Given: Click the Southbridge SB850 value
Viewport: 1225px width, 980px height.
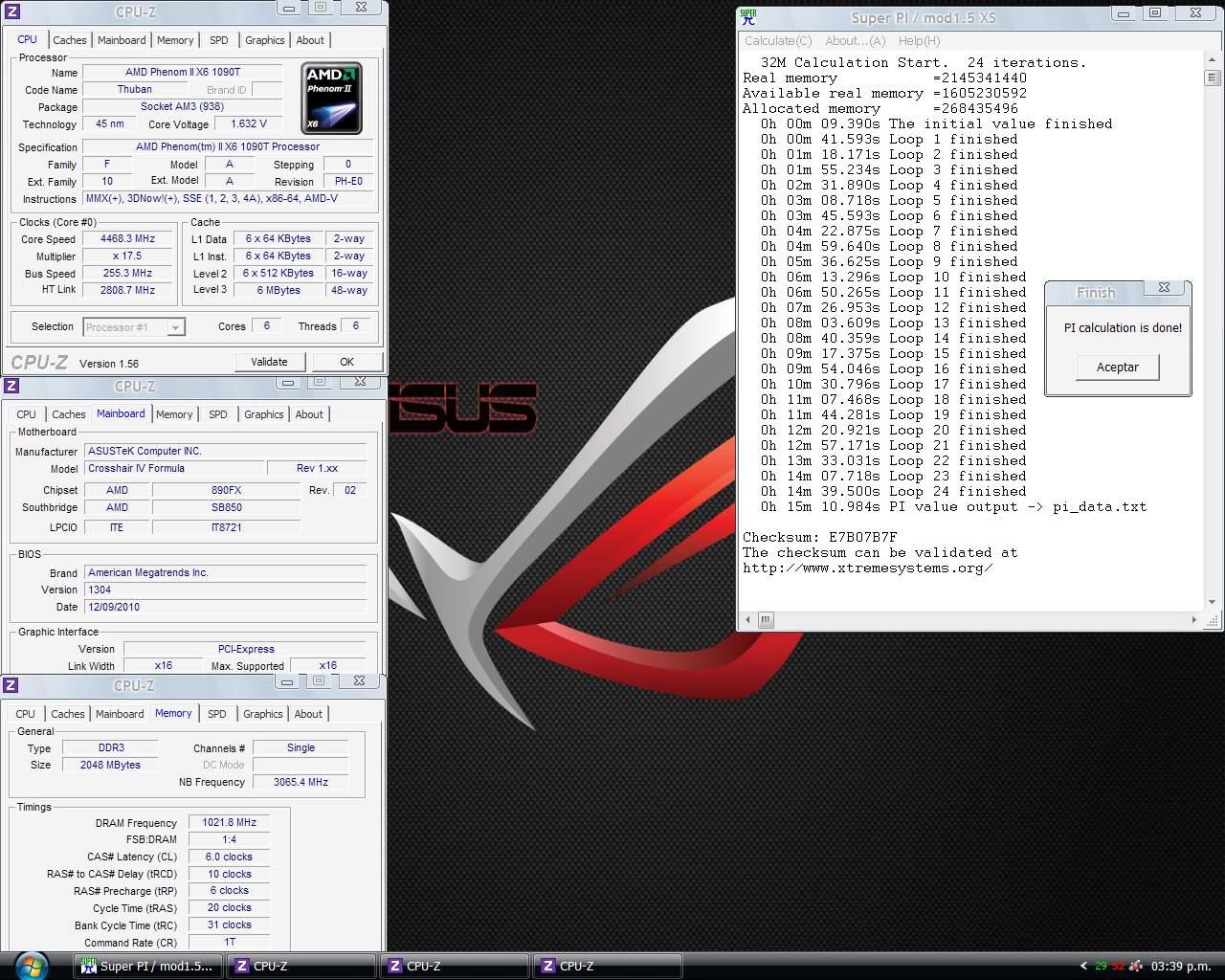Looking at the screenshot, I should tap(227, 508).
